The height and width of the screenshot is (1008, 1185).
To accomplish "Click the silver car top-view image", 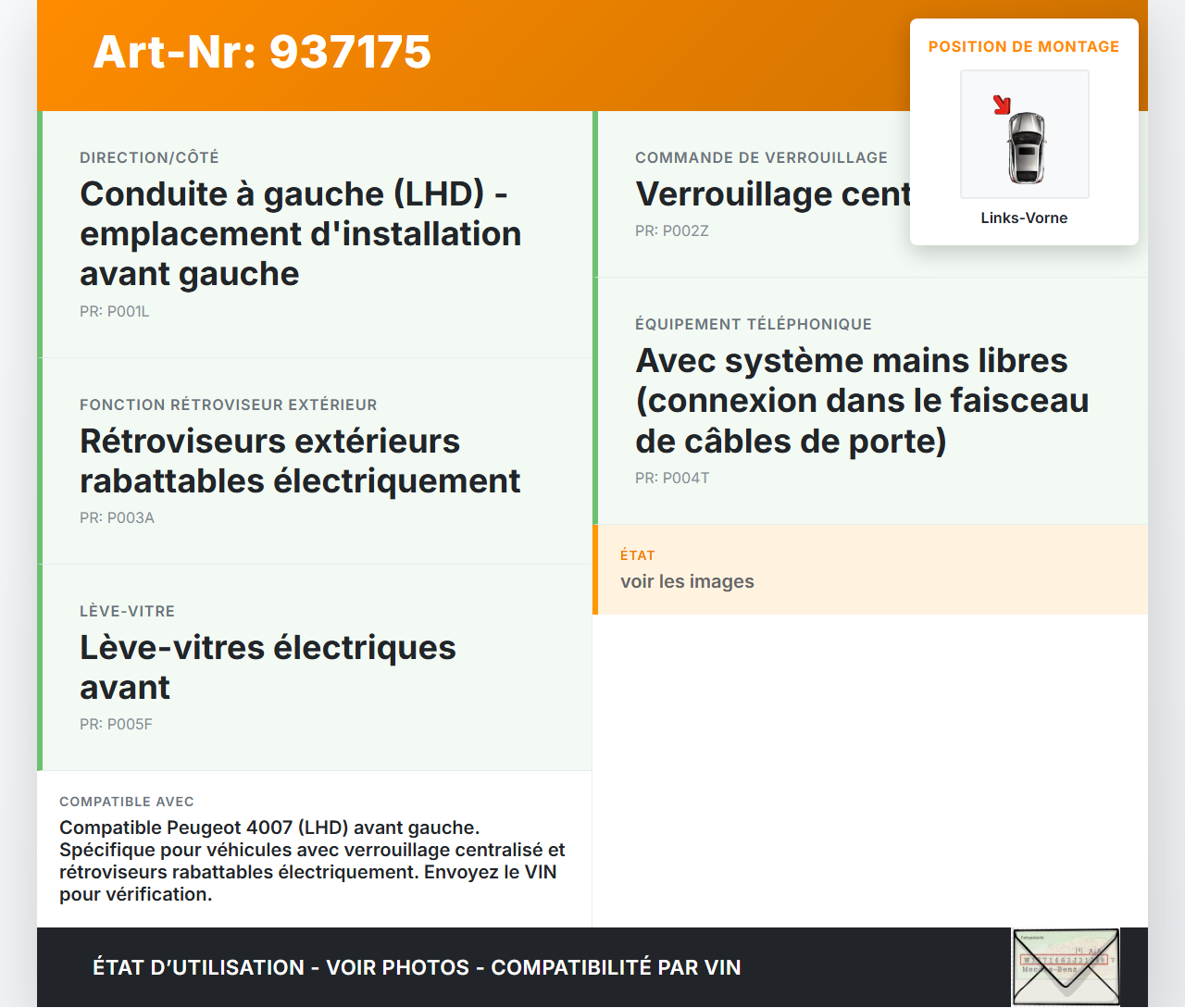I will [1026, 147].
